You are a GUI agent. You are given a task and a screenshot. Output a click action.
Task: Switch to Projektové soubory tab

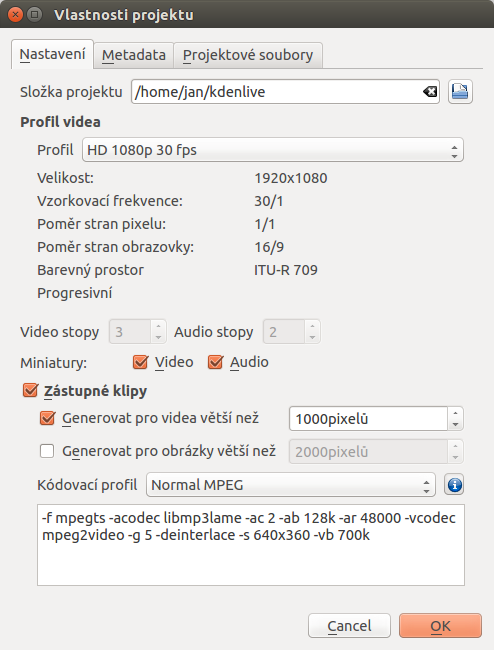248,55
